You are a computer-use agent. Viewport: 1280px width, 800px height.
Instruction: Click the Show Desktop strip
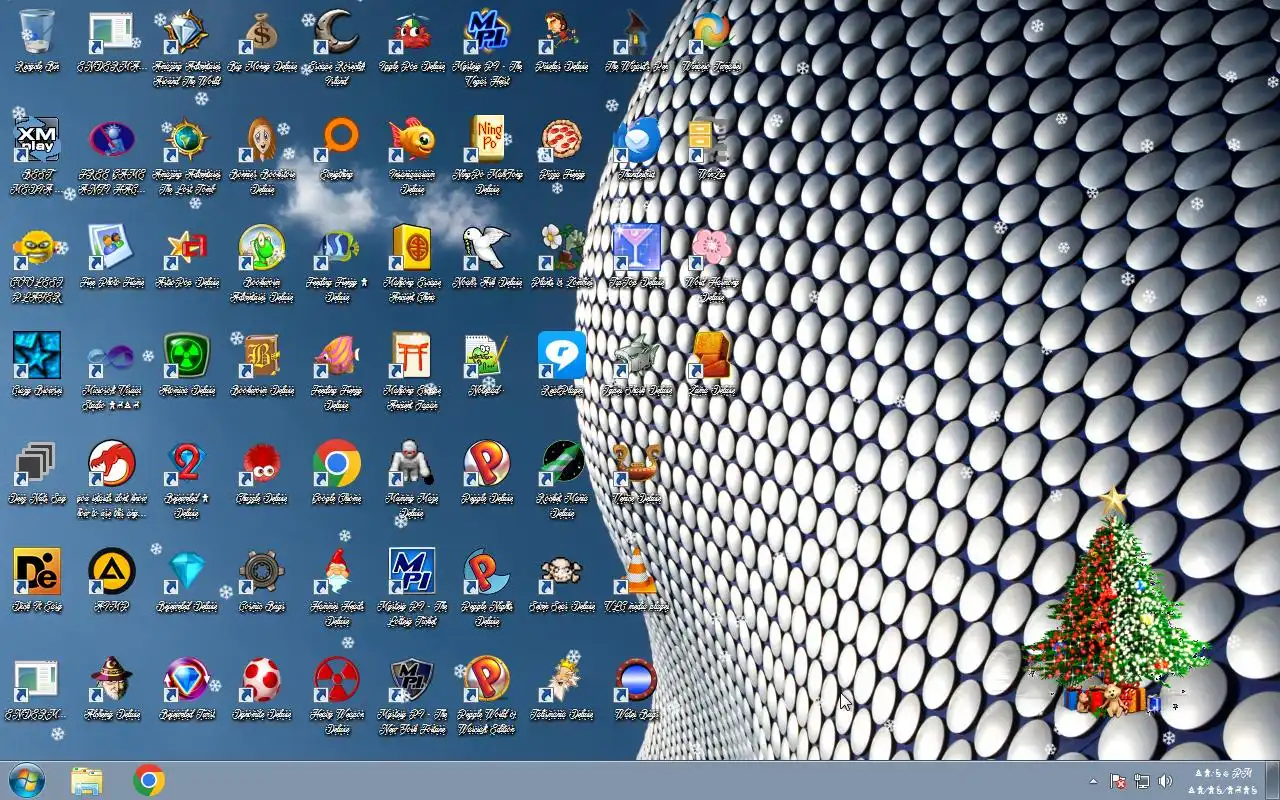[x=1273, y=781]
